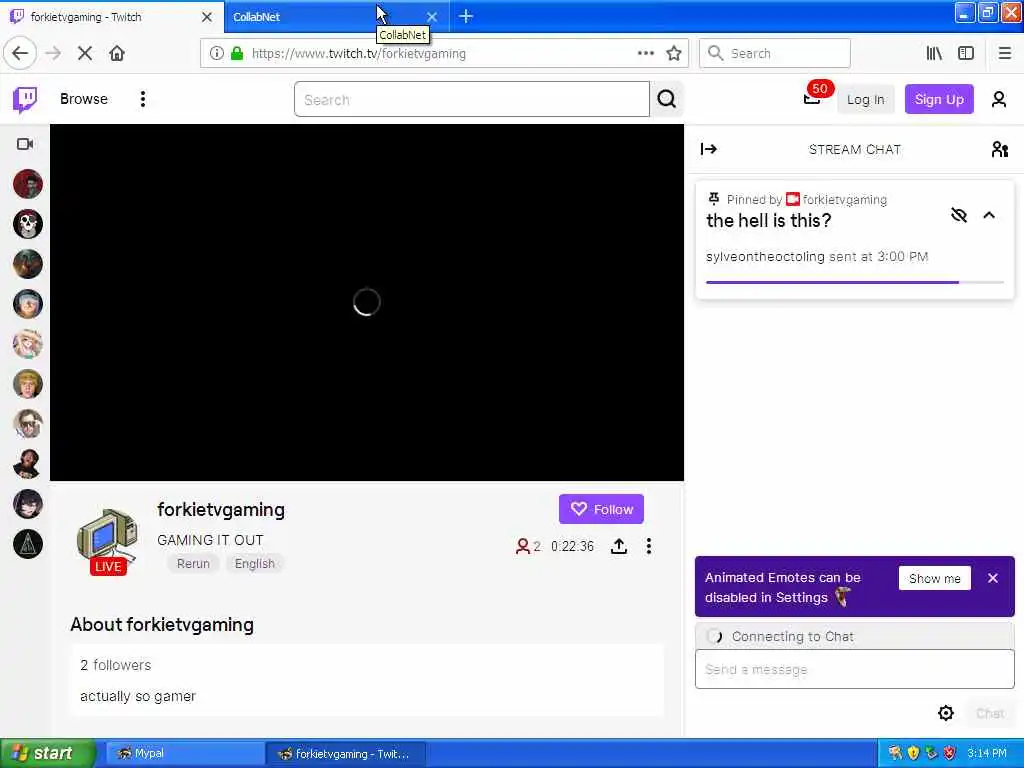Open the blonde-haired avatar channel in sidebar

[x=27, y=384]
